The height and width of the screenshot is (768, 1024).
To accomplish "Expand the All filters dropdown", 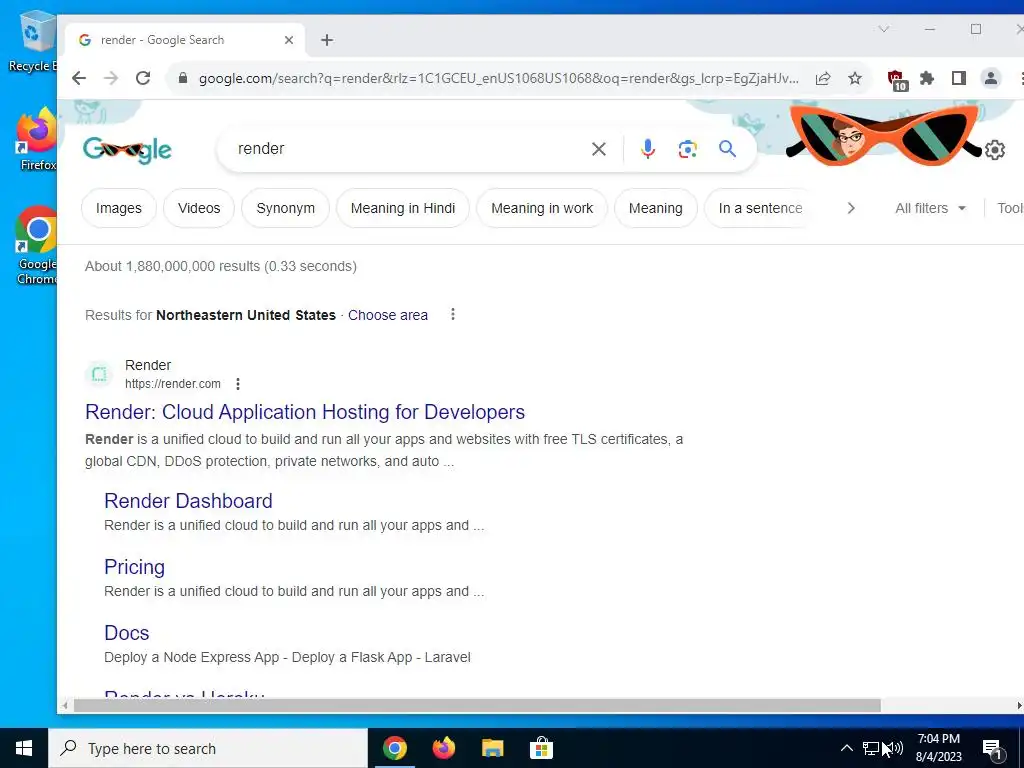I will click(x=930, y=208).
